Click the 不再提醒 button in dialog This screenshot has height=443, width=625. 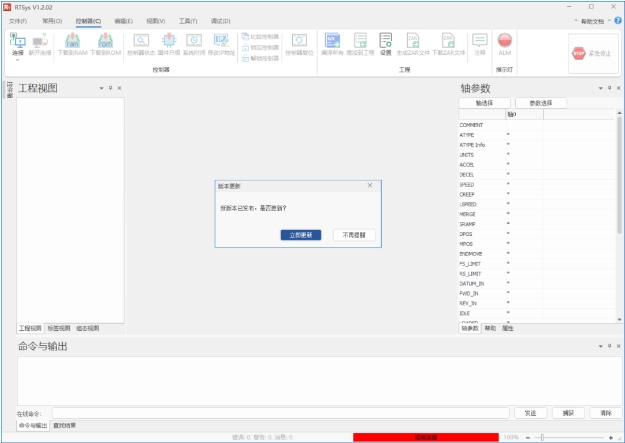pos(354,235)
